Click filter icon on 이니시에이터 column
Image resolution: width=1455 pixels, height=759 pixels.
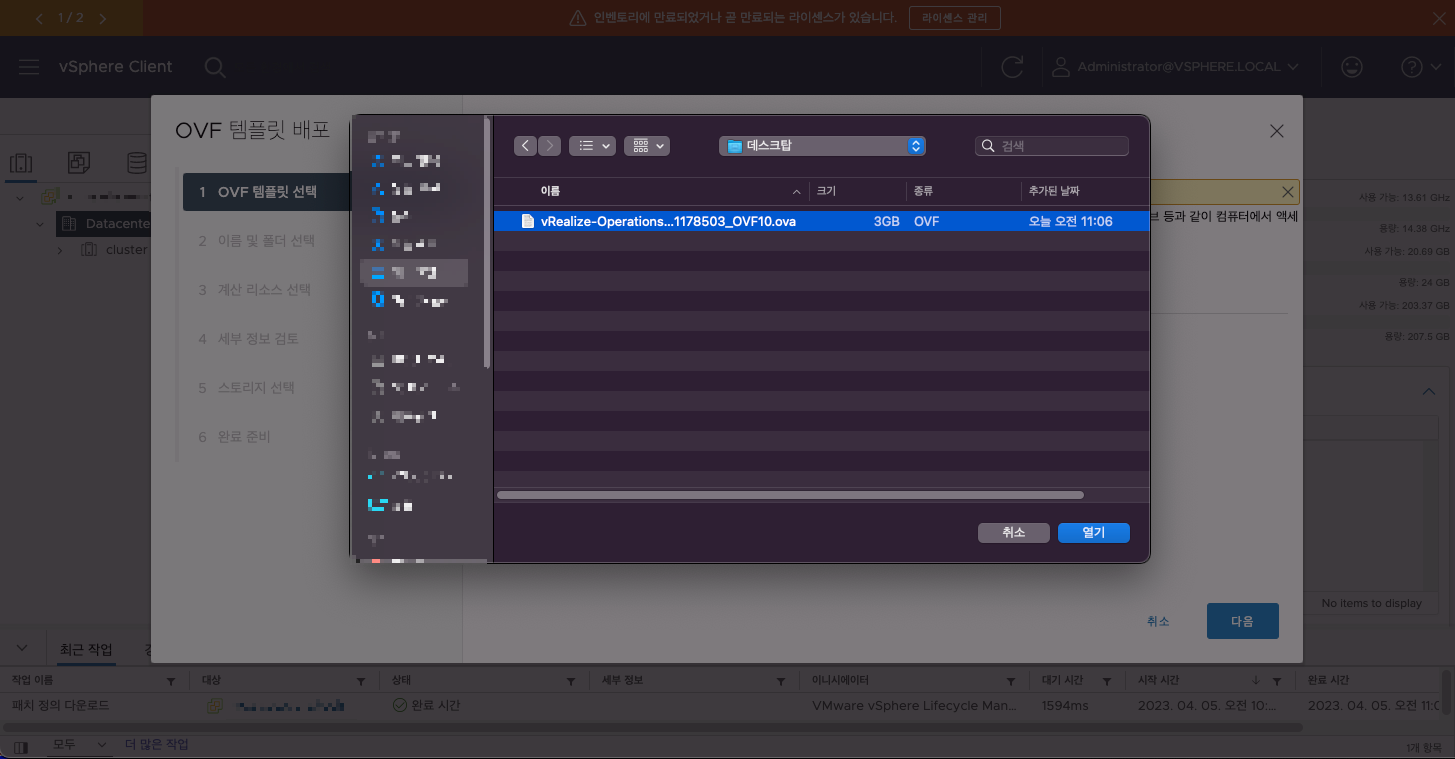(1010, 681)
